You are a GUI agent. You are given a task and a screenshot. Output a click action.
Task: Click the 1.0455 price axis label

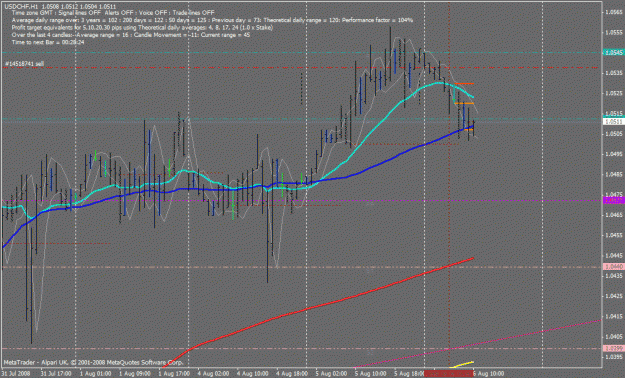614,235
